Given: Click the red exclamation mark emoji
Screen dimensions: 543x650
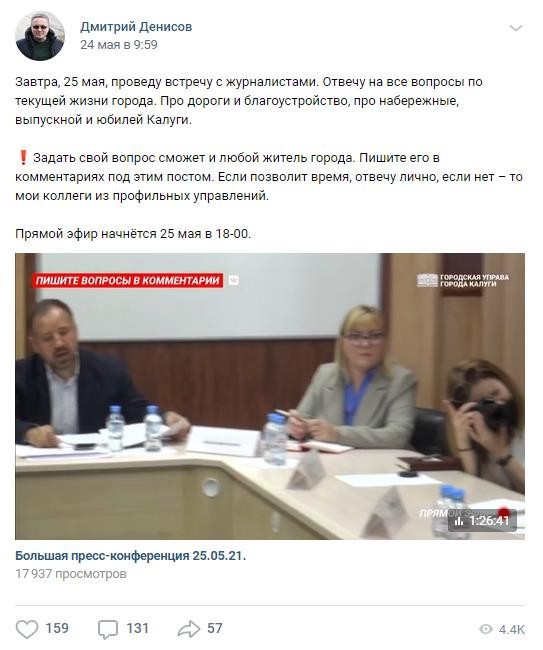Looking at the screenshot, I should (23, 158).
